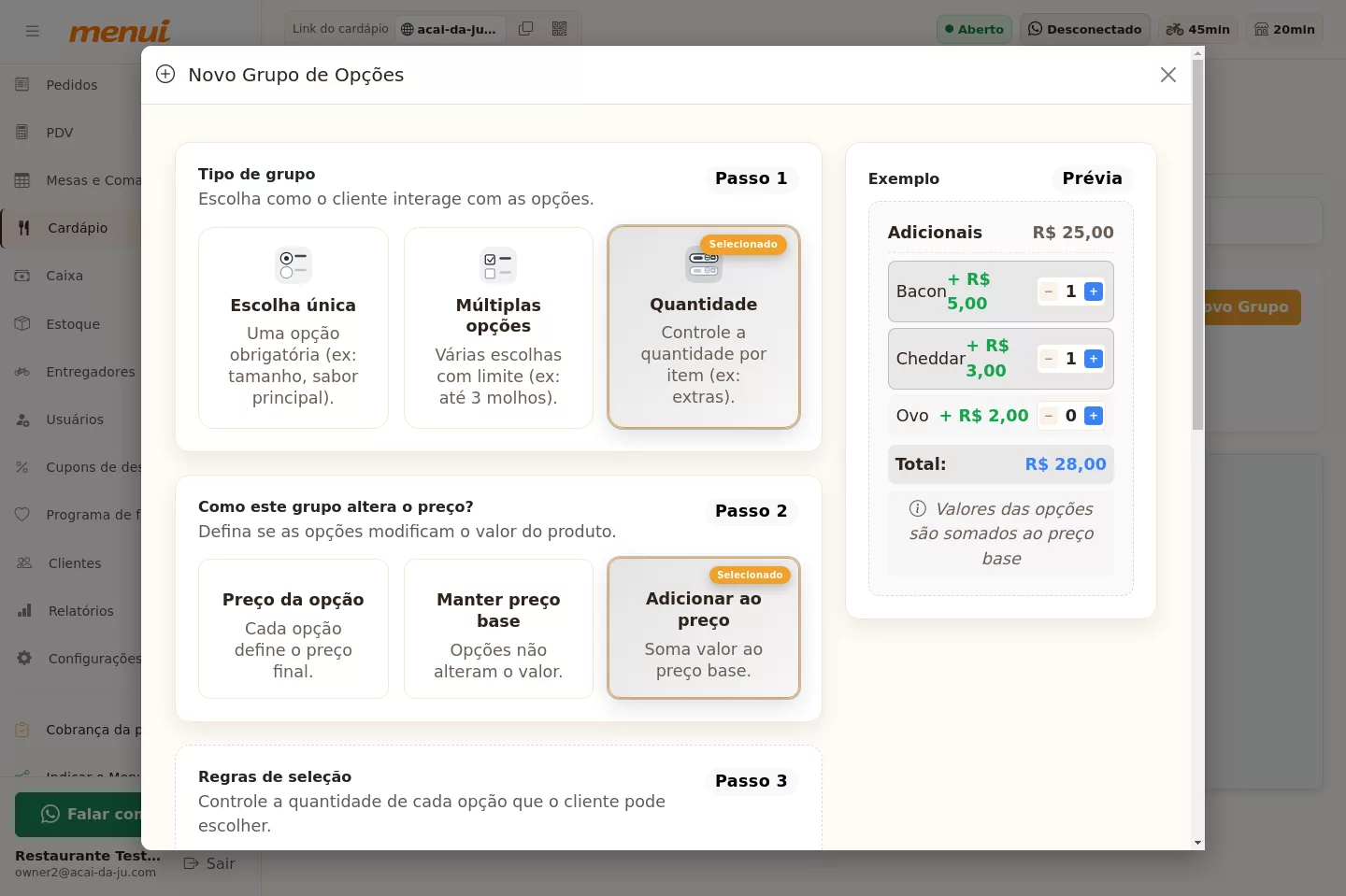This screenshot has width=1346, height=896.
Task: Decrease Ovo quantity with minus
Action: coord(1049,416)
